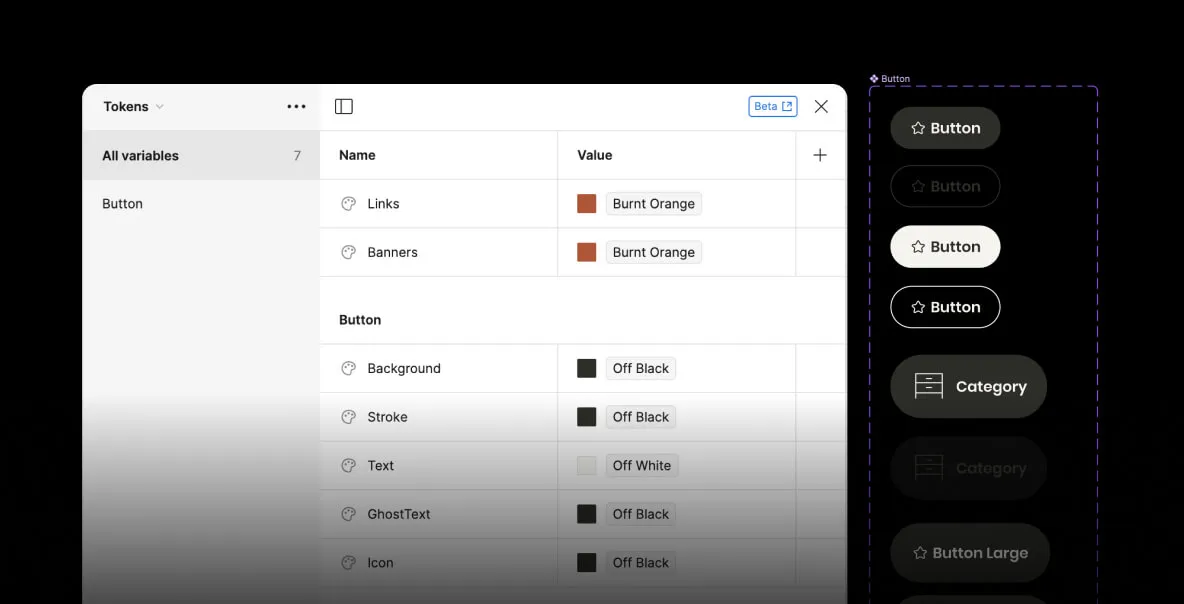
Task: Click the sidebar layout toggle icon in the toolbar
Action: [x=343, y=105]
